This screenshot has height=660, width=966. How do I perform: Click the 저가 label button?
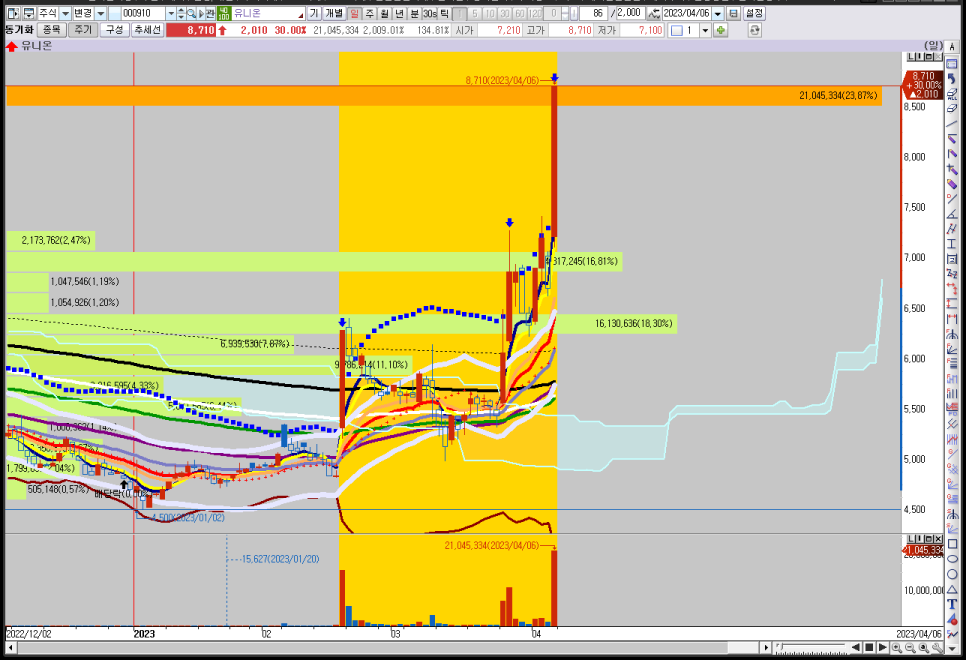click(x=606, y=30)
